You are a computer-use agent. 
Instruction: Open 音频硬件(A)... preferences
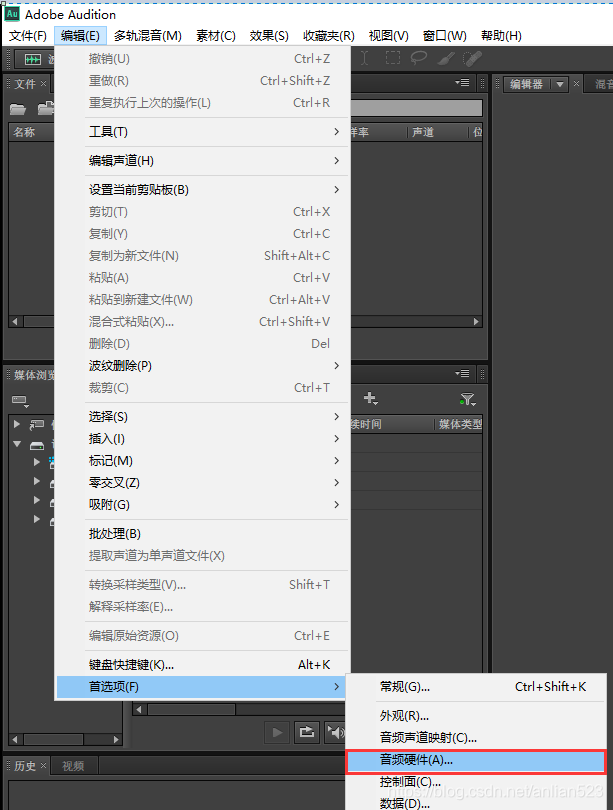[x=476, y=760]
